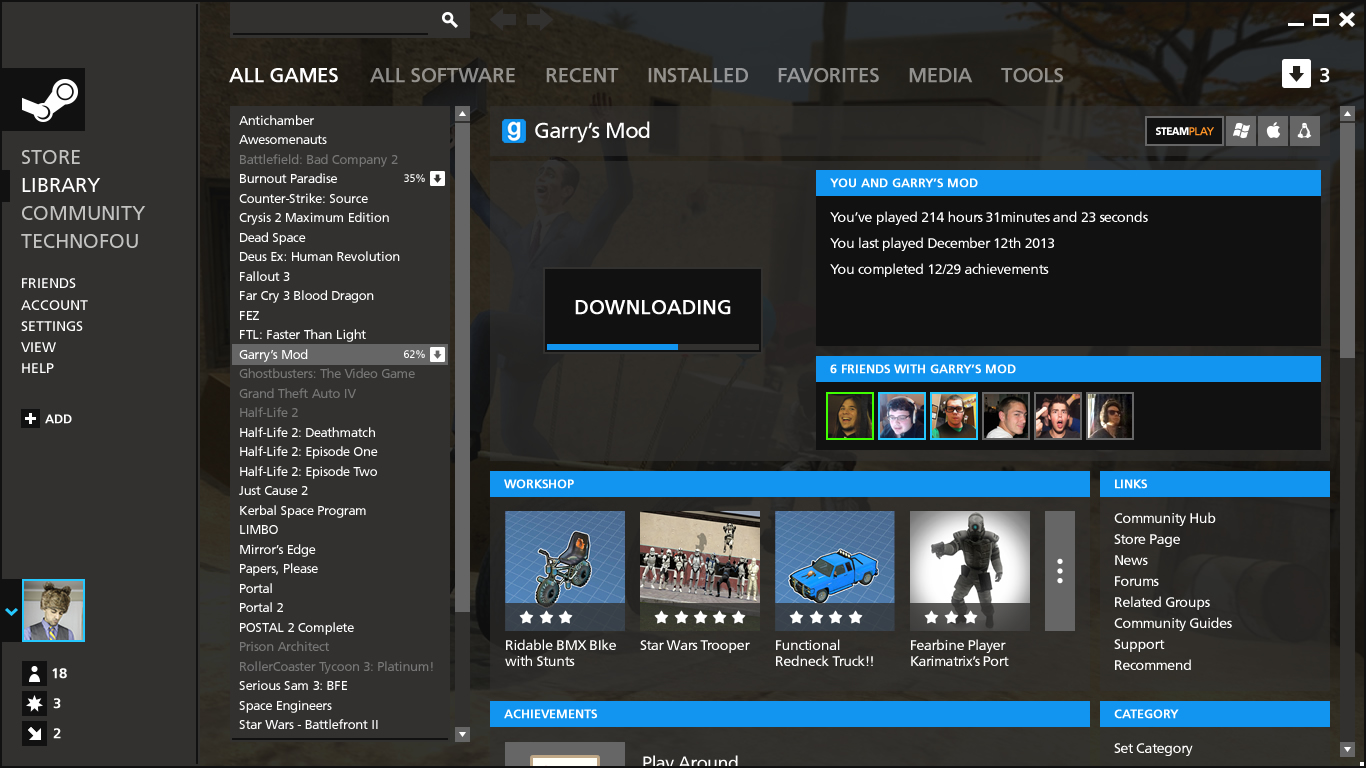This screenshot has height=768, width=1366.
Task: Click the Garry's Mod game icon
Action: coord(513,131)
